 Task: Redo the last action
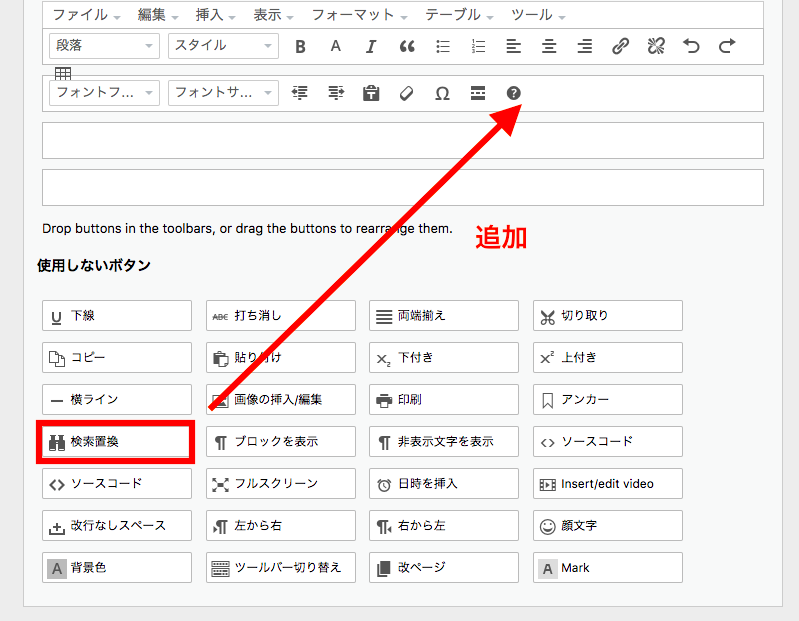(727, 46)
